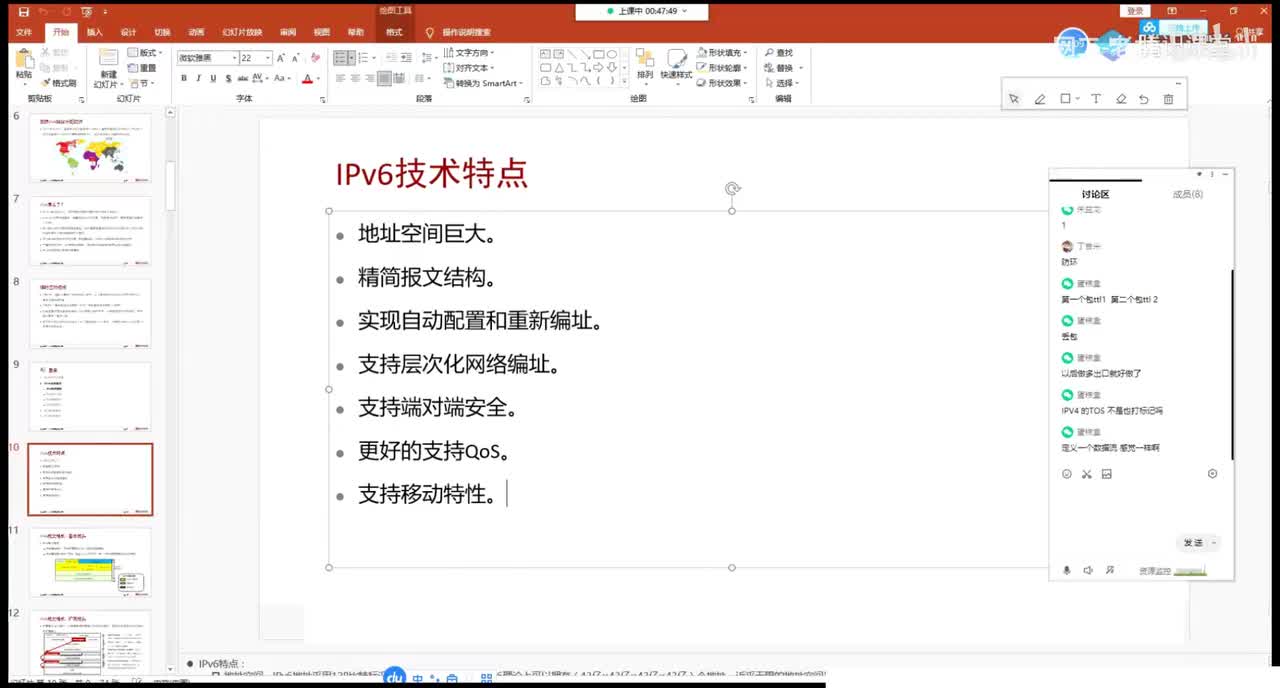Click the trash icon in annotation toolbar
Viewport: 1280px width, 688px height.
[1168, 99]
